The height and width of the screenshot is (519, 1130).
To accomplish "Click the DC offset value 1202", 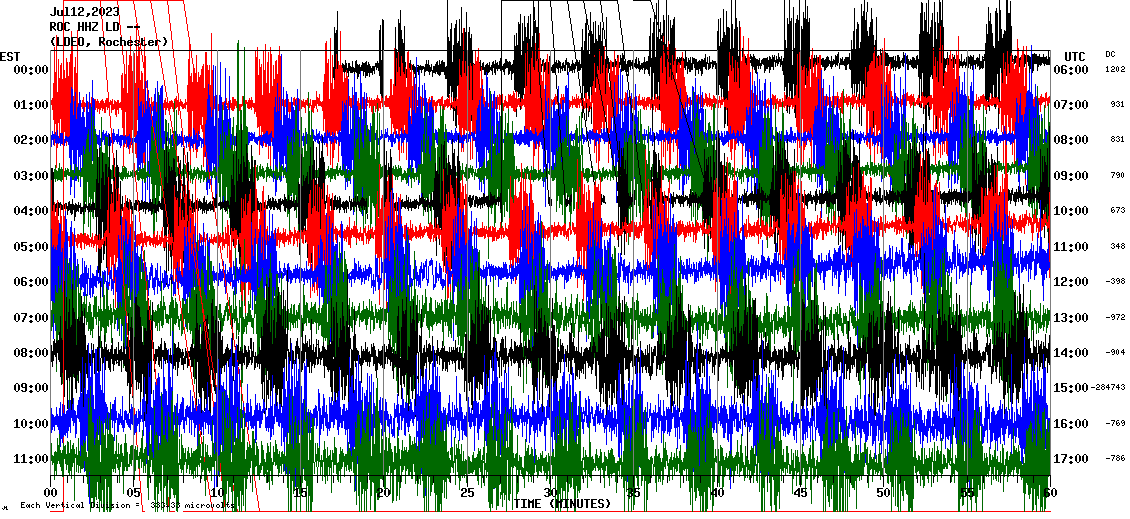I will click(1115, 70).
